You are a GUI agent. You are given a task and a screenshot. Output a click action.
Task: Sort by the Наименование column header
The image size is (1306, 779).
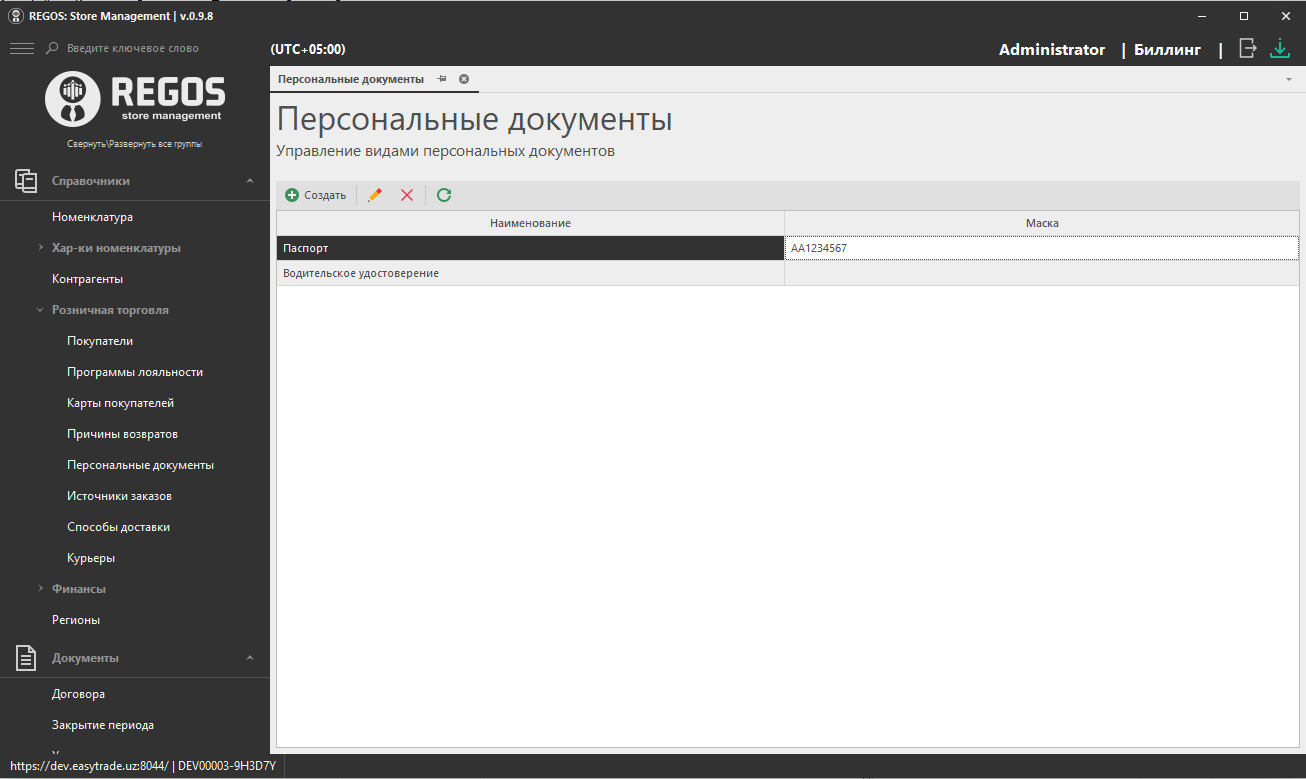point(530,223)
